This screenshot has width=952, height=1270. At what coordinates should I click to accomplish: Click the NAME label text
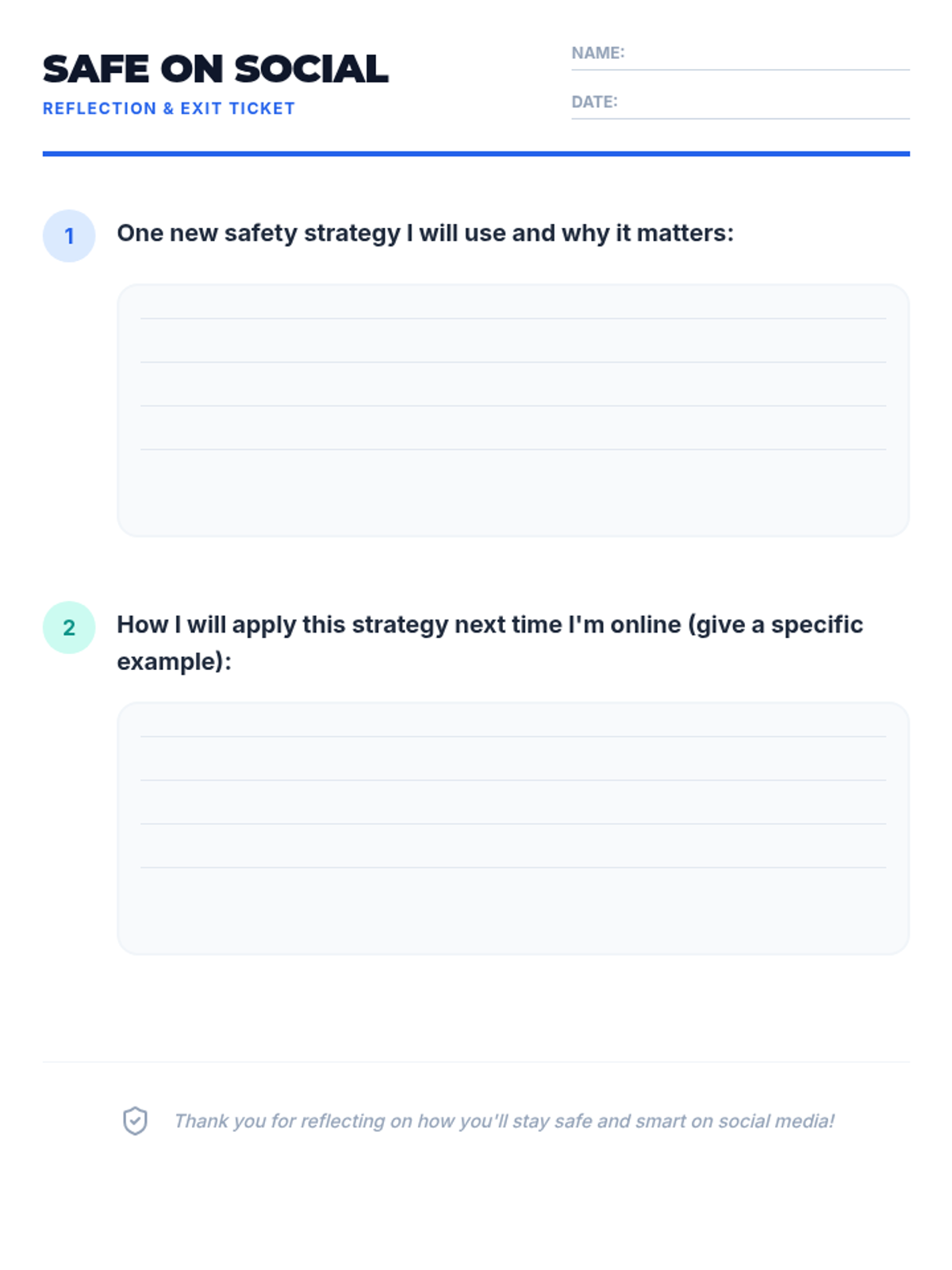(597, 53)
